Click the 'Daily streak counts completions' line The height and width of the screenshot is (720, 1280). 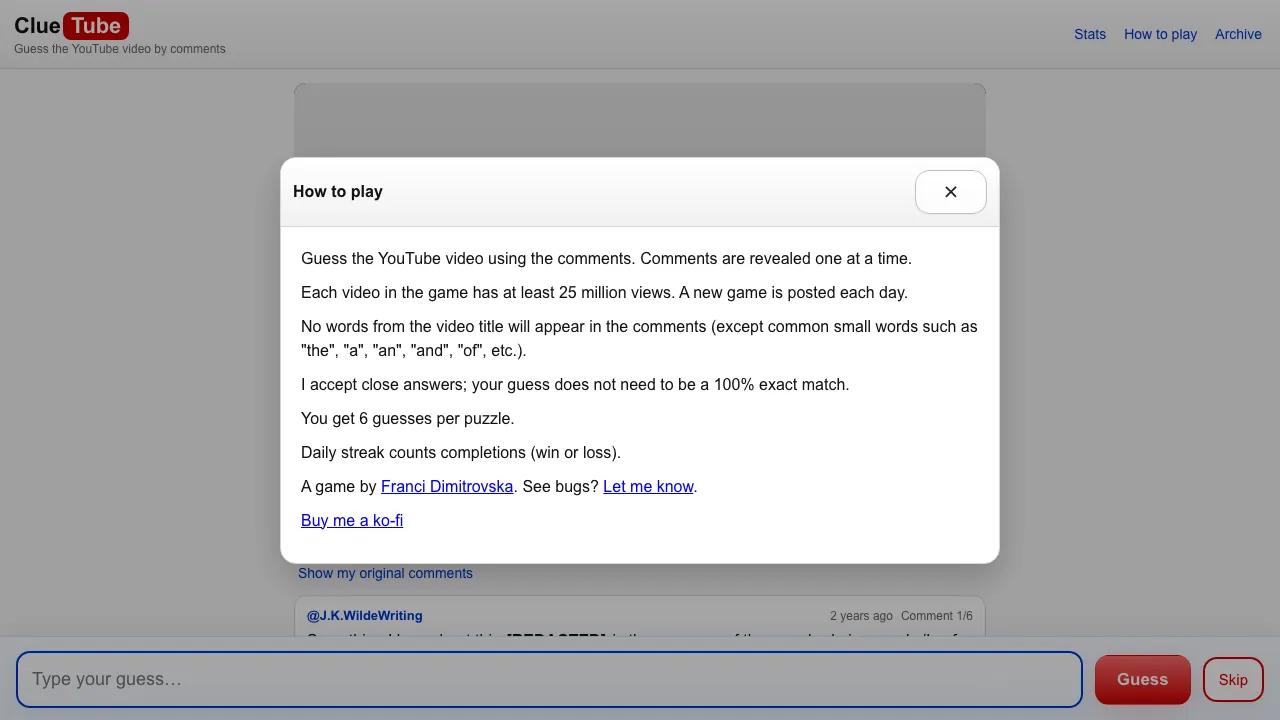461,452
